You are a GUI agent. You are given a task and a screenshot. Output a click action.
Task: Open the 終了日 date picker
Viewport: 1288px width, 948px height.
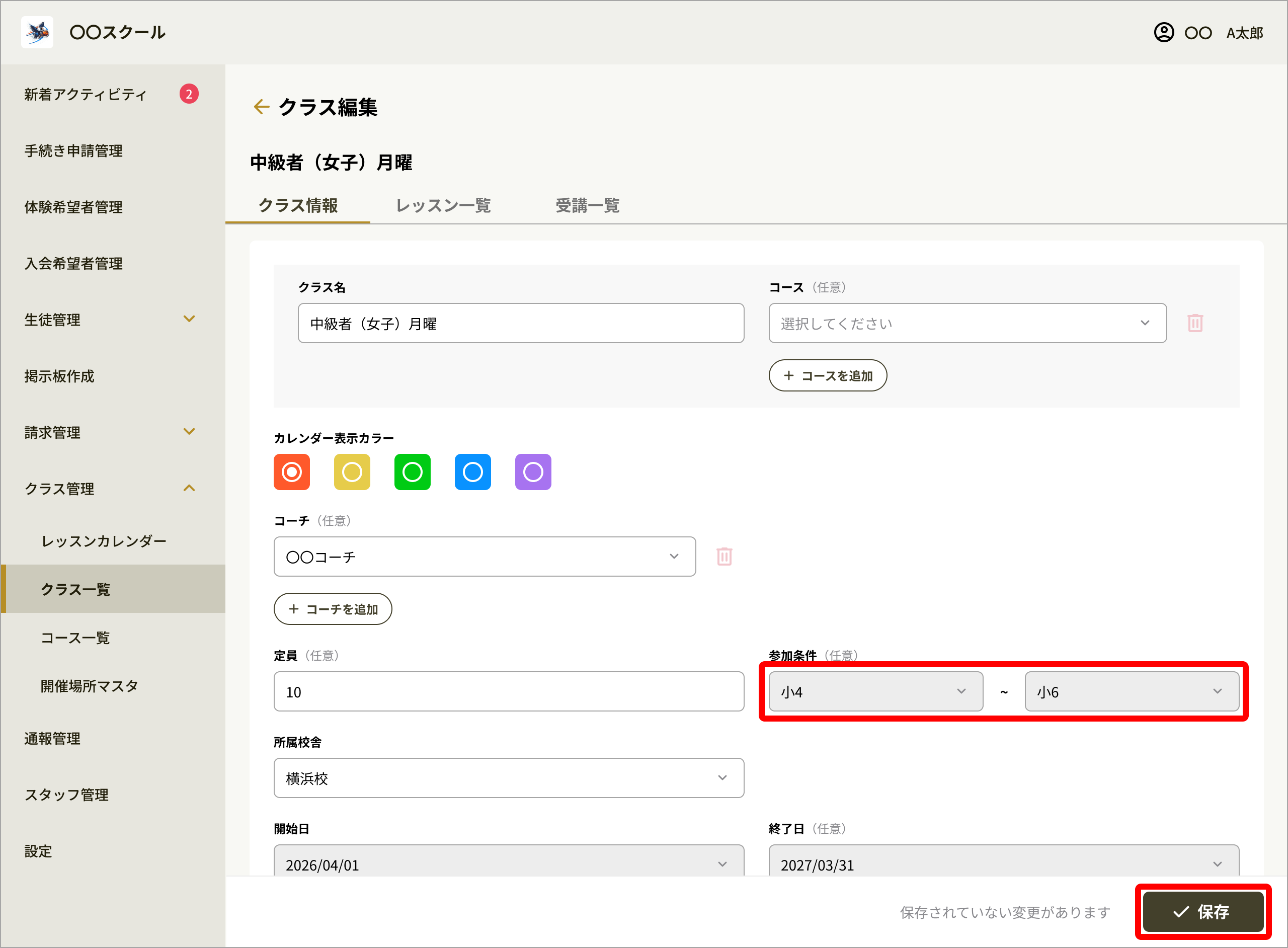[x=1004, y=861]
